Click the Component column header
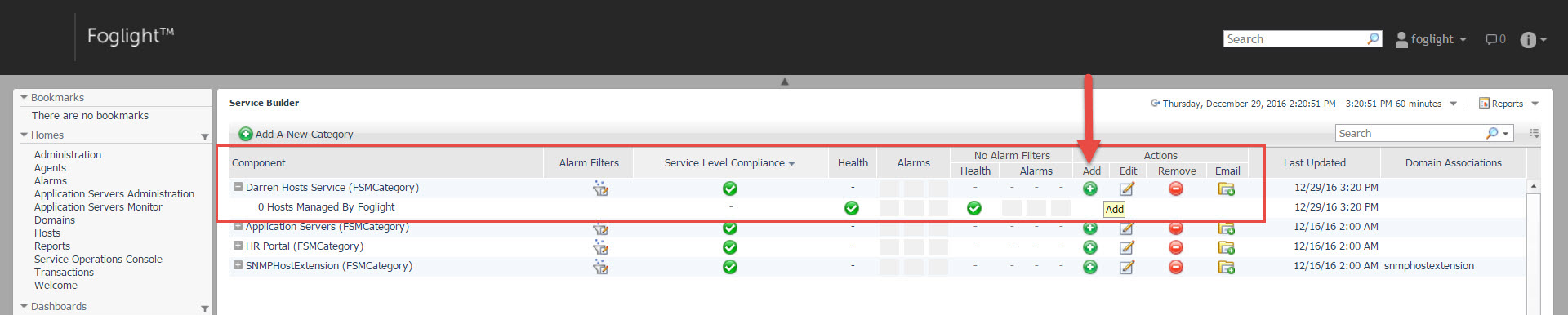Image resolution: width=1568 pixels, height=315 pixels. point(386,163)
